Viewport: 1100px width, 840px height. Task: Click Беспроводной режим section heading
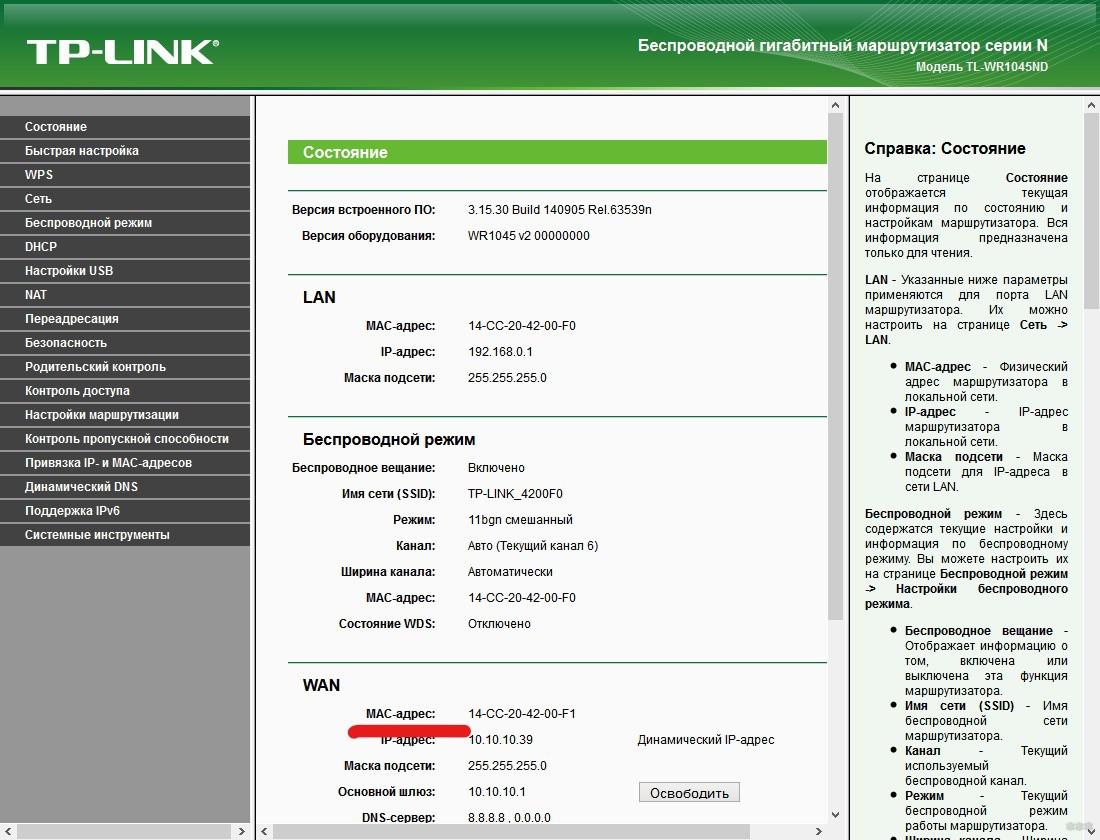389,440
